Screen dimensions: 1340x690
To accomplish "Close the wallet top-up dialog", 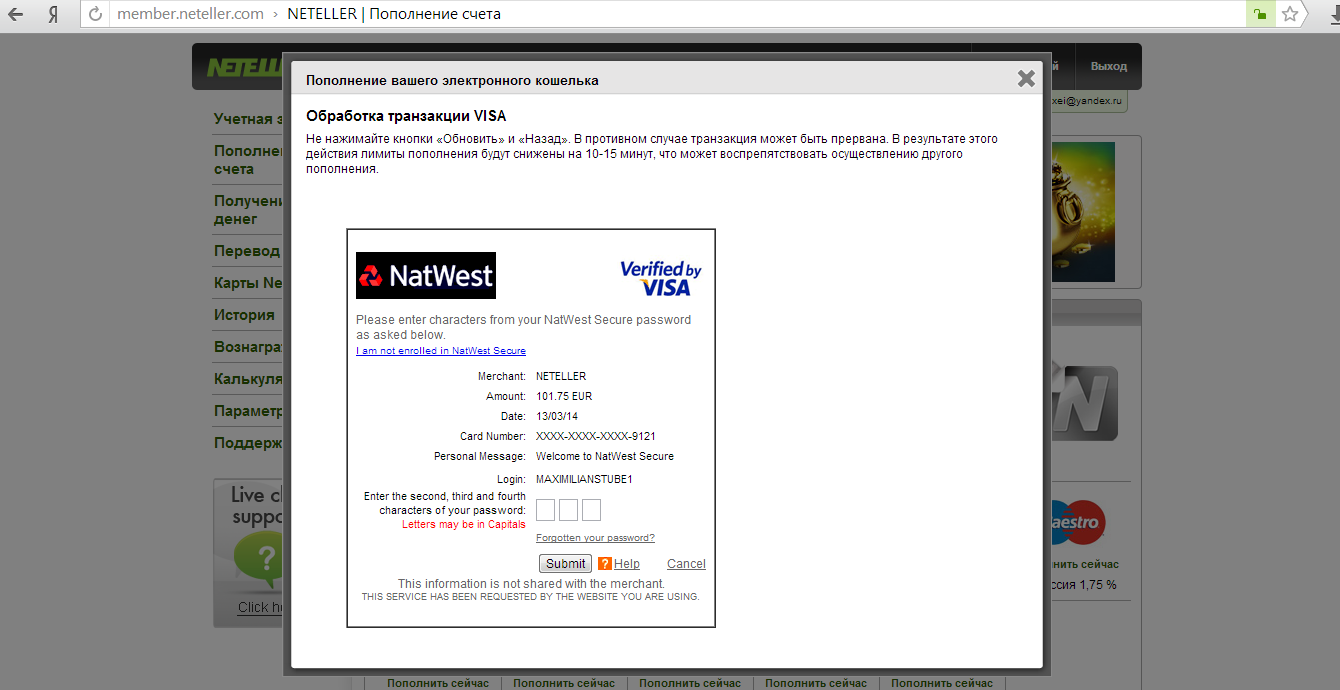I will point(1026,78).
